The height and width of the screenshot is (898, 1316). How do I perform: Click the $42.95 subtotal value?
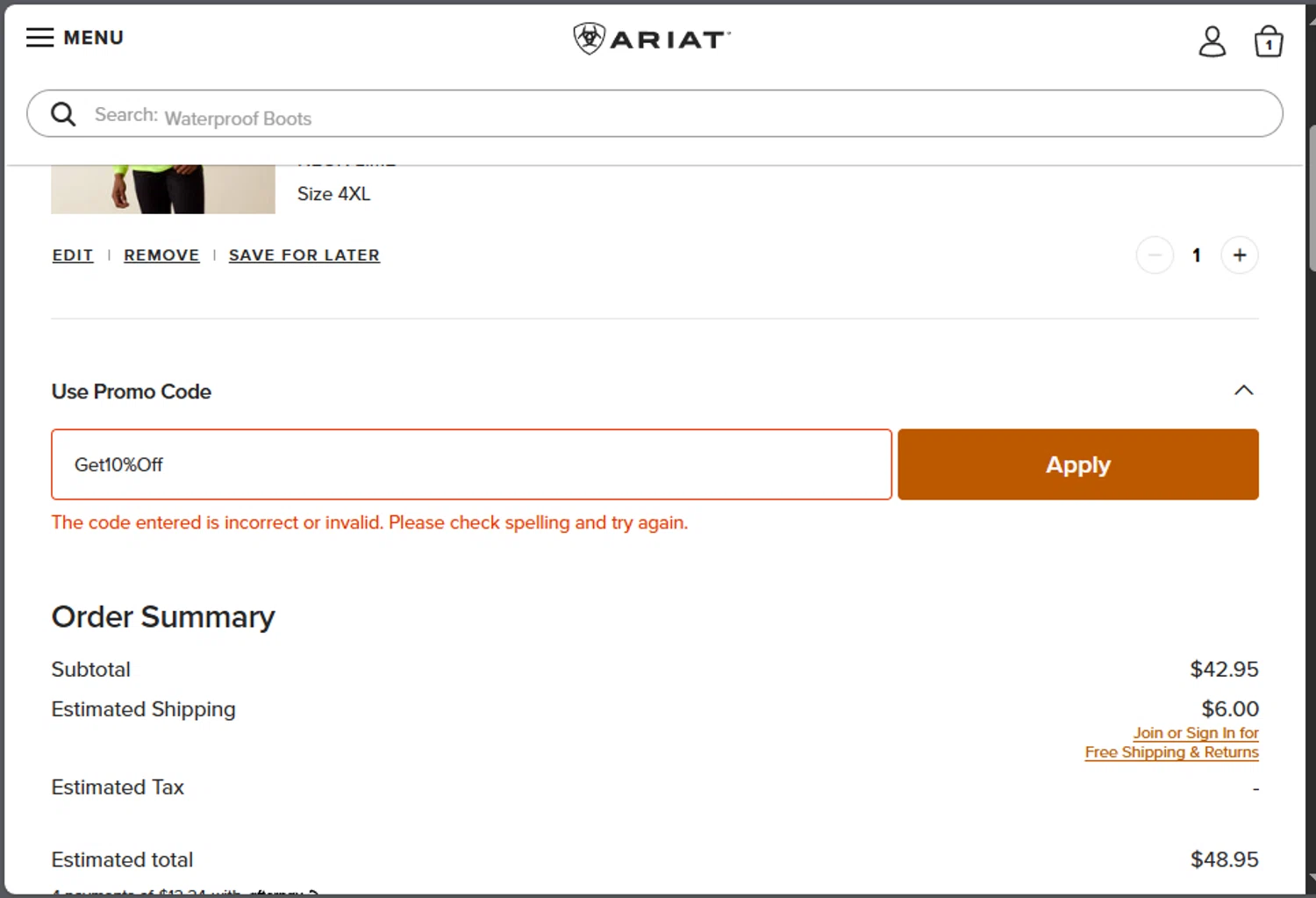1224,670
